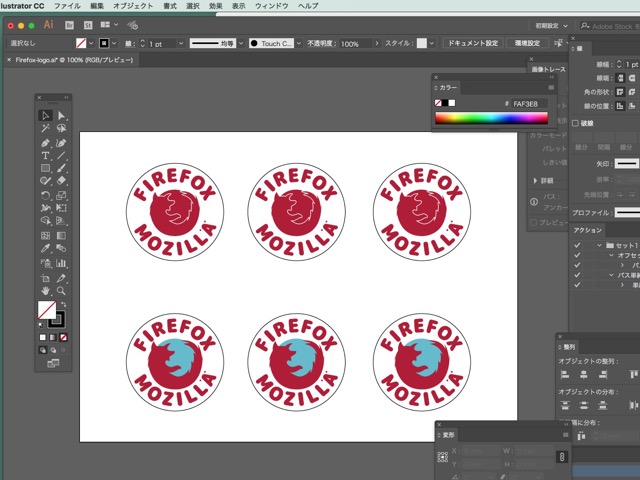Choose the Free Transform tool

61,208
